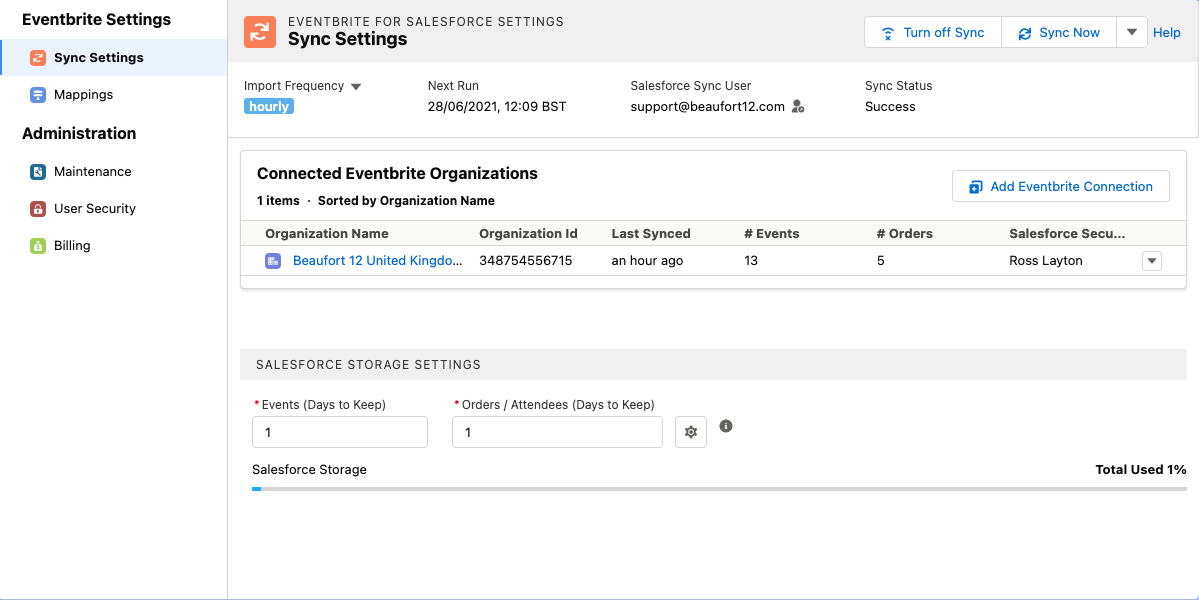
Task: Open the Maintenance page
Action: click(x=93, y=171)
